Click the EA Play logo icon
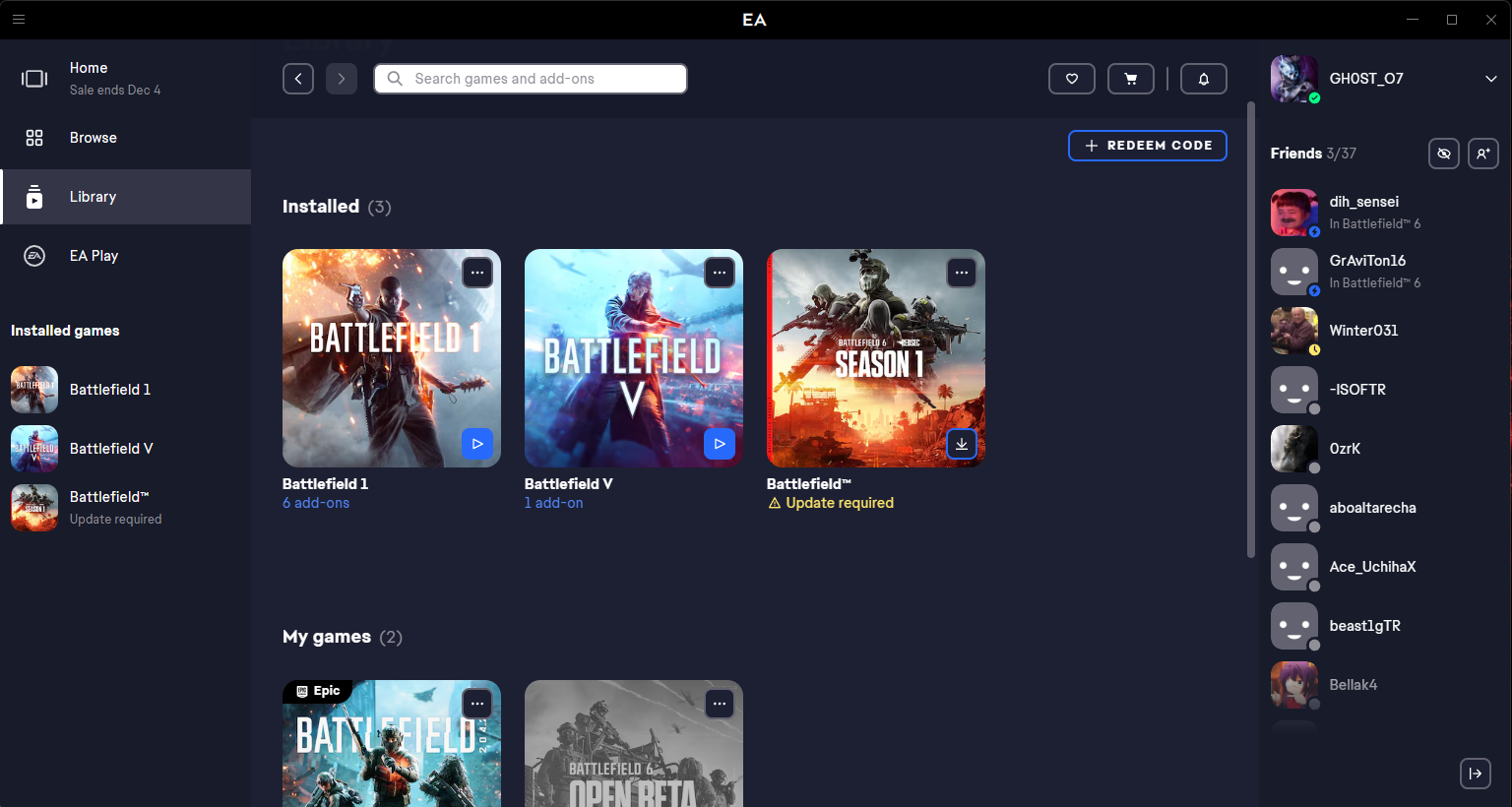Viewport: 1512px width, 807px height. tap(34, 256)
